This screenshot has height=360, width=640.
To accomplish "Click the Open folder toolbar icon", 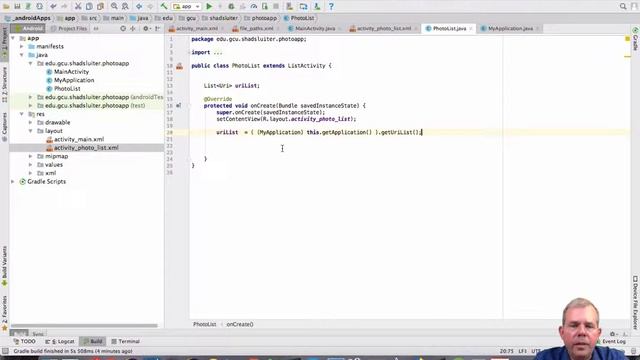I will (6, 7).
